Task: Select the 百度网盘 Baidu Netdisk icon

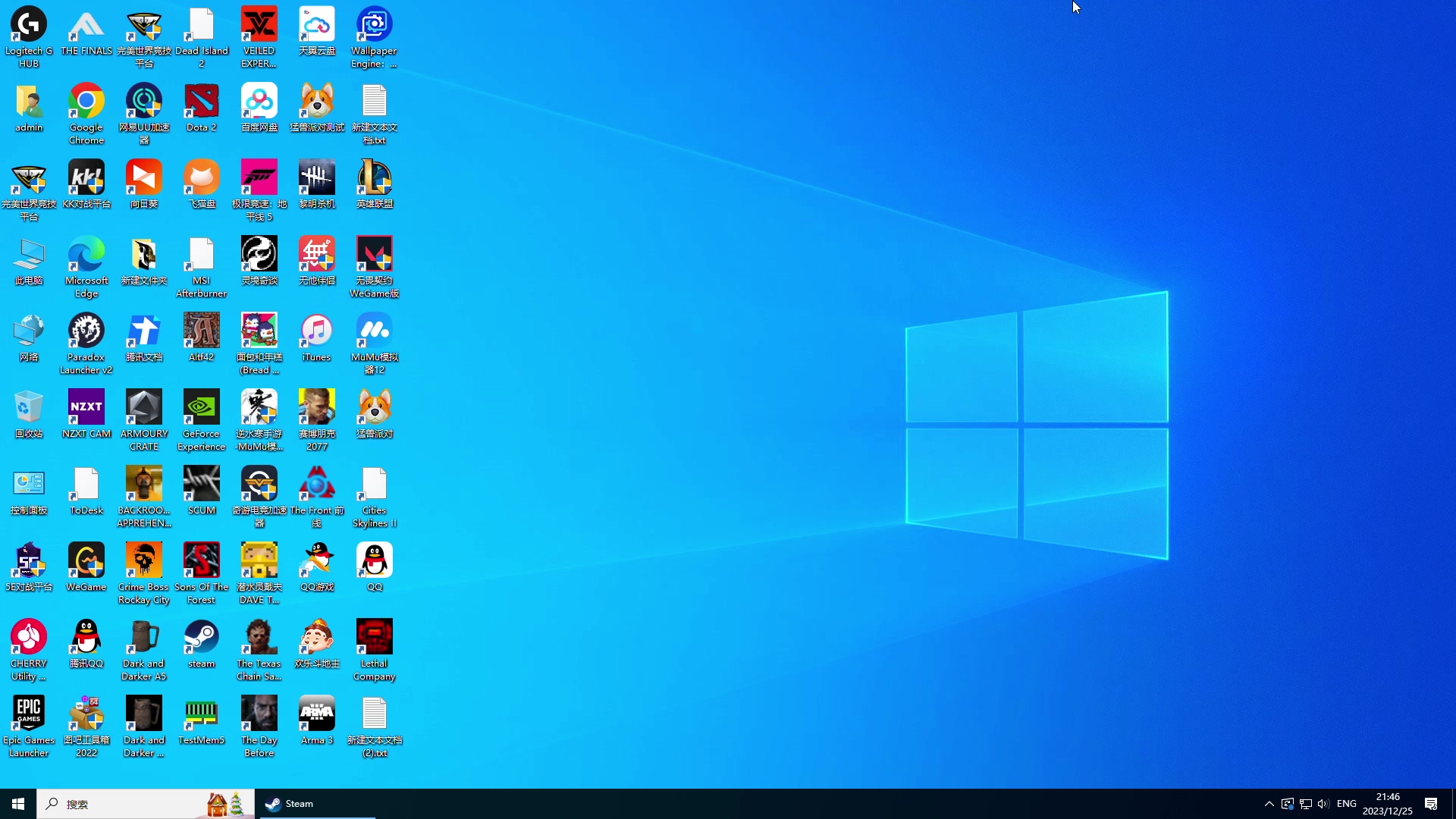Action: 259,107
